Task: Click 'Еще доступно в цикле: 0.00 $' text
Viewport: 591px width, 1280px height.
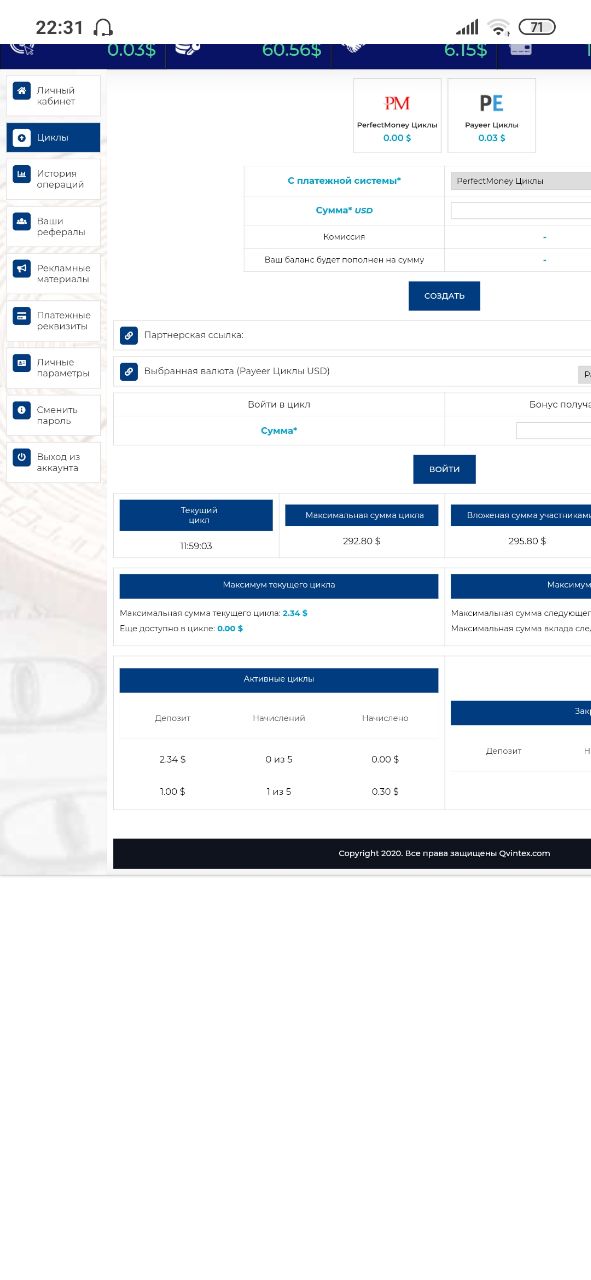Action: pos(181,628)
